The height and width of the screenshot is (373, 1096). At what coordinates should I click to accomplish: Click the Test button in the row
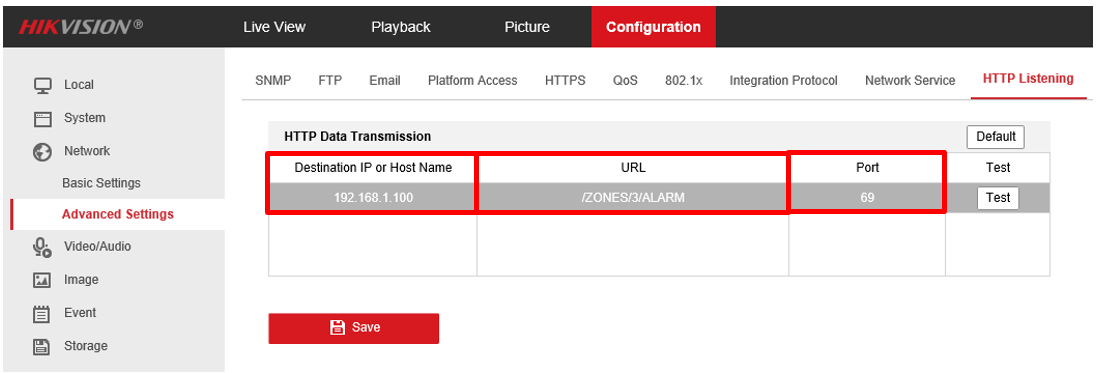point(998,198)
